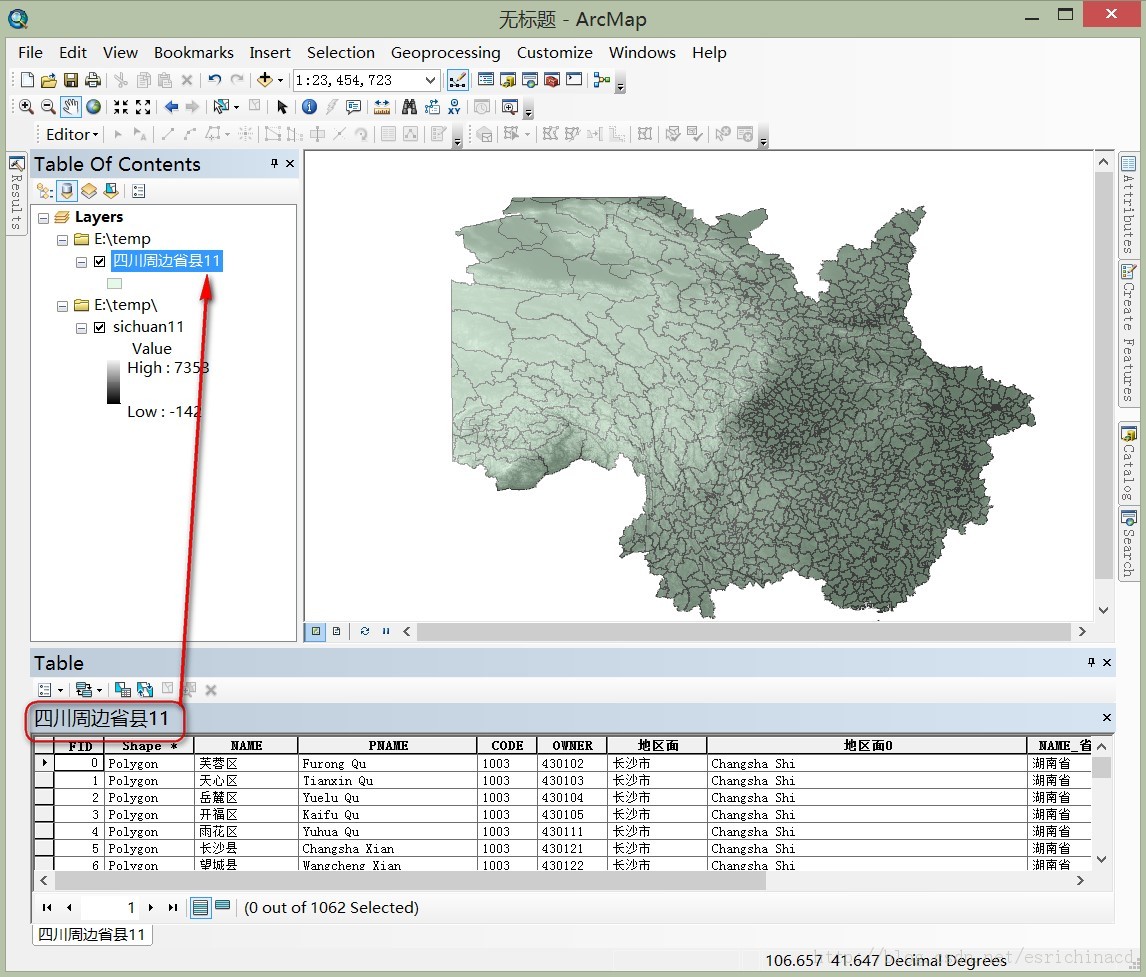List layers by selection
Image resolution: width=1146 pixels, height=977 pixels.
click(x=111, y=191)
